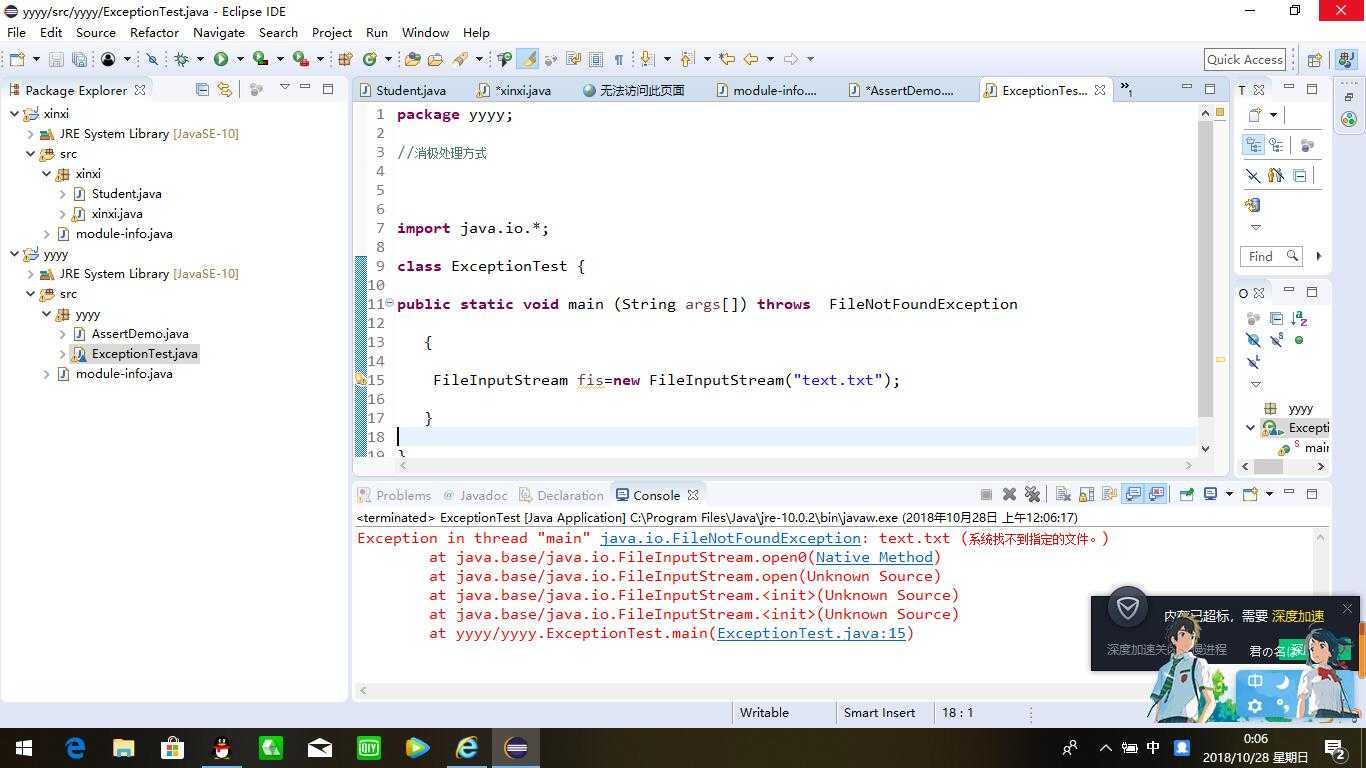Click the editor vertical scrollbar
Viewport: 1366px width, 768px height.
(x=1205, y=269)
